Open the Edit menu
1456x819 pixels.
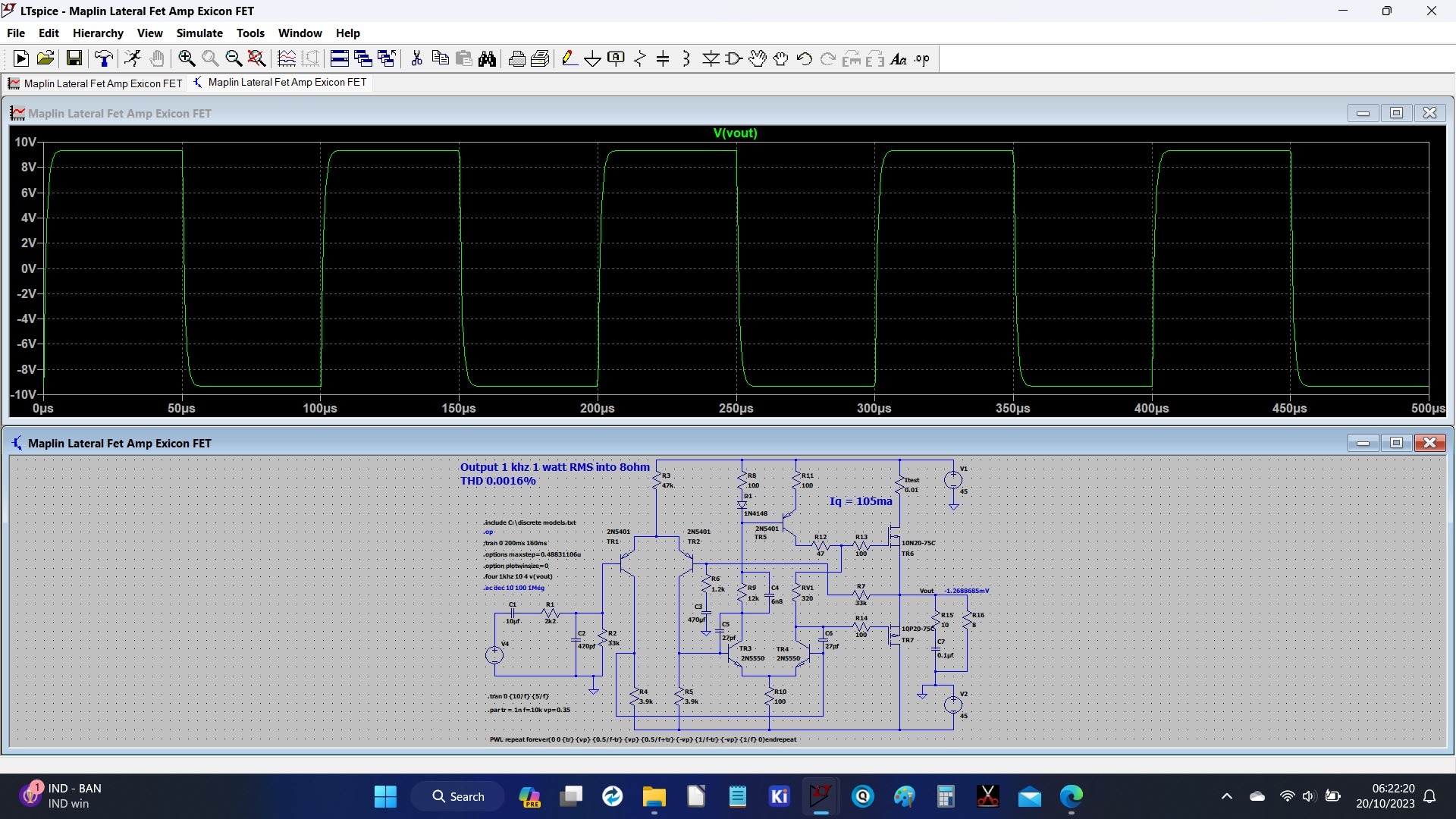pyautogui.click(x=49, y=33)
